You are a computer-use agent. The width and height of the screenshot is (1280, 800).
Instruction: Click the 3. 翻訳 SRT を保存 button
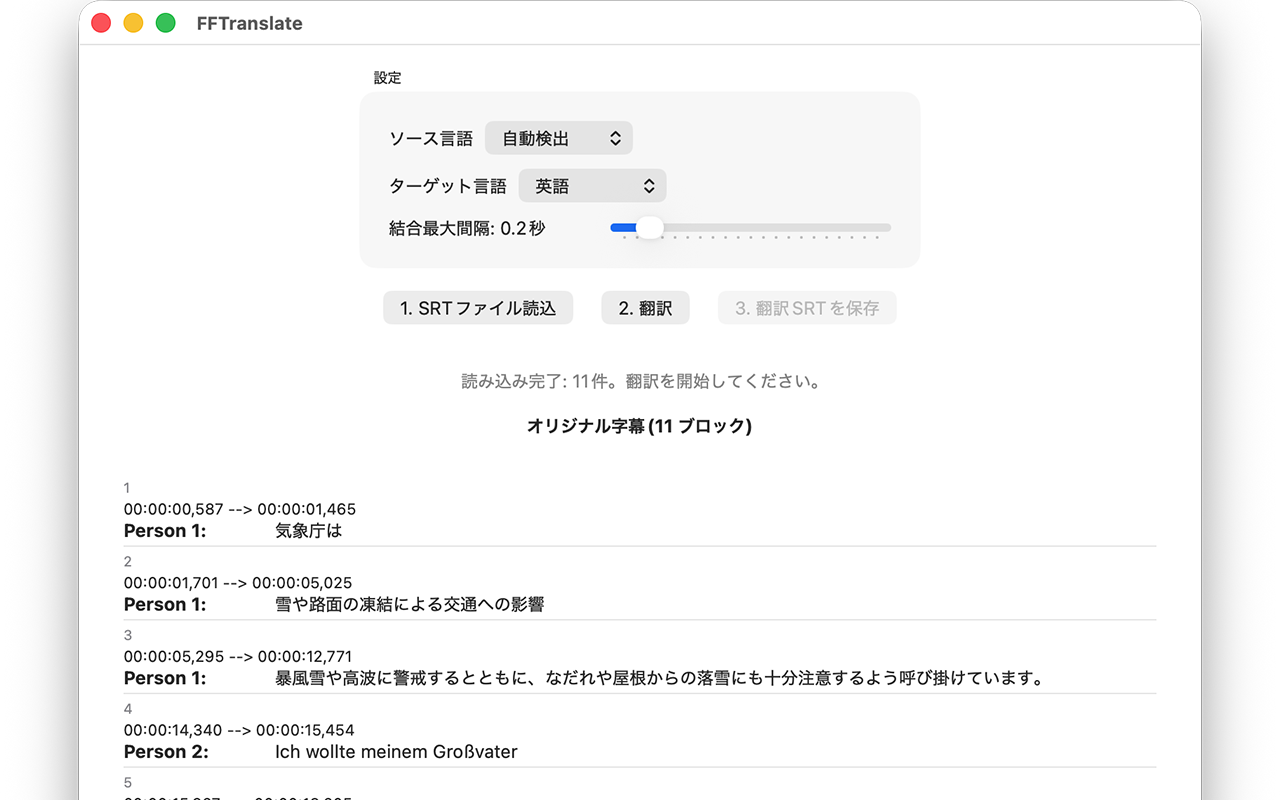tap(807, 308)
